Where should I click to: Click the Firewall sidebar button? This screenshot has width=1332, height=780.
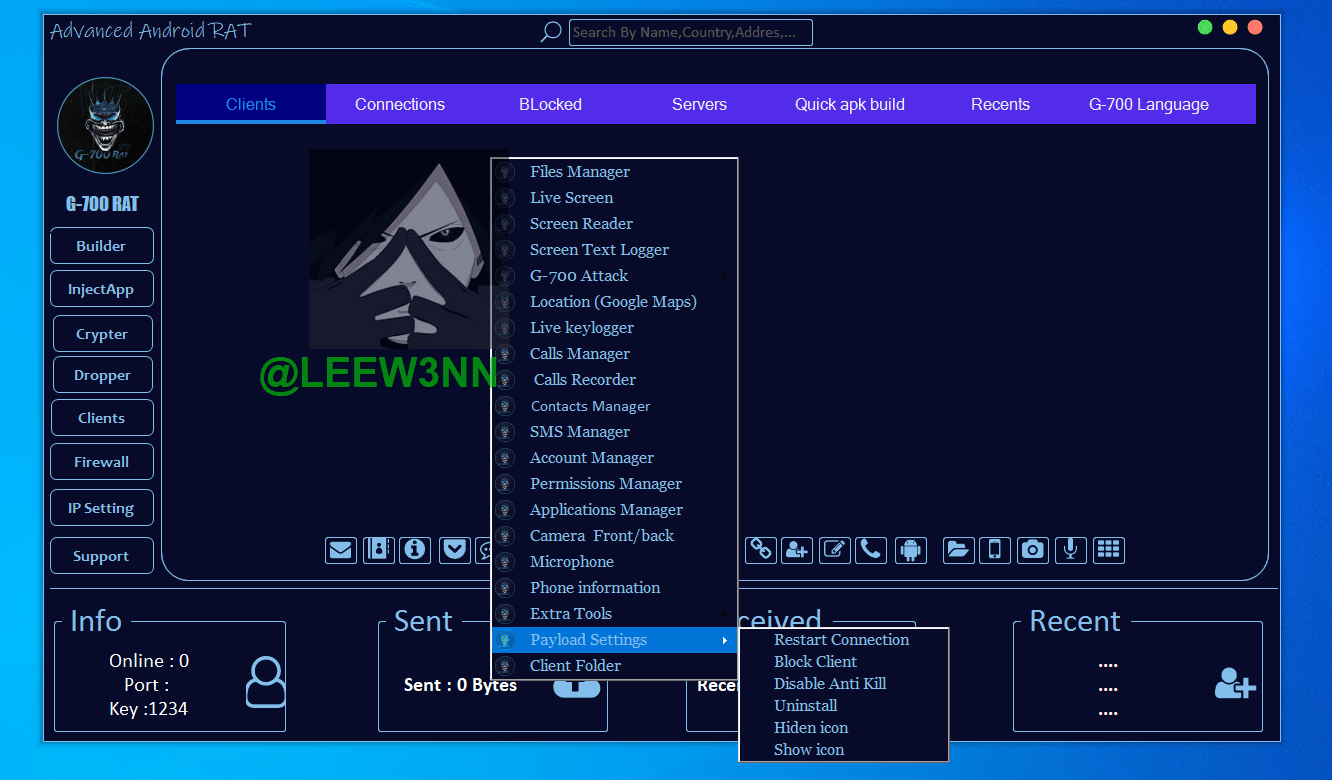click(x=102, y=462)
